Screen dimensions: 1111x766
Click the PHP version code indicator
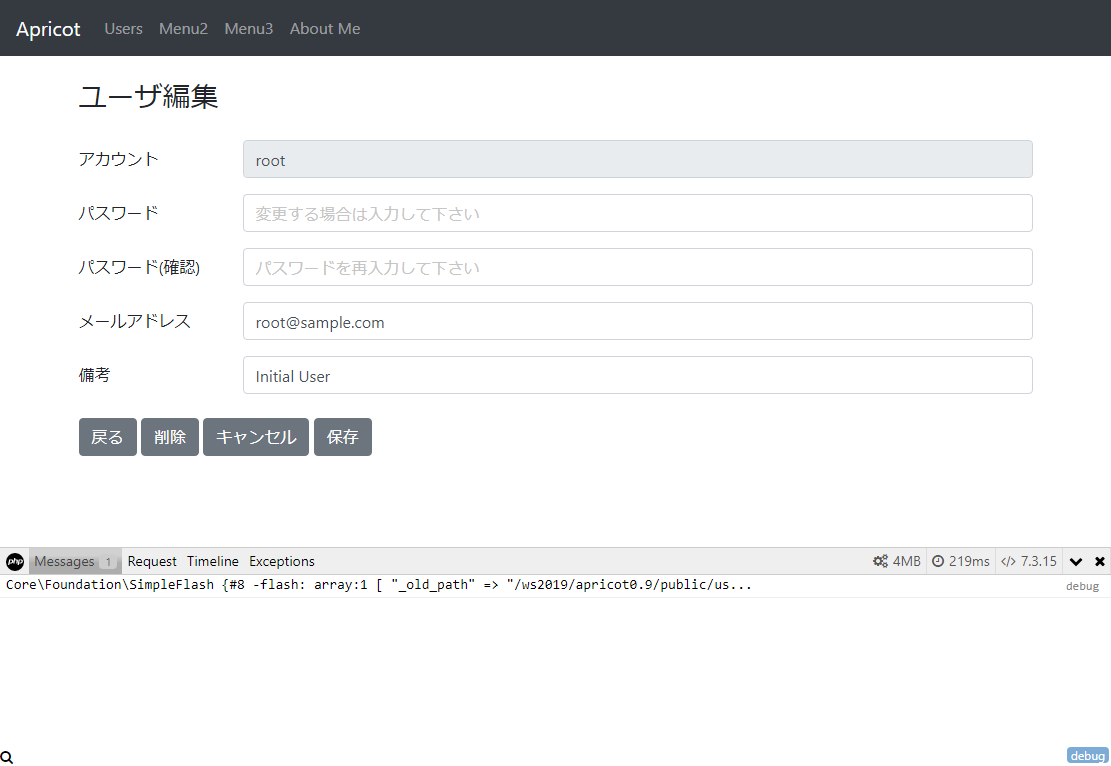click(1028, 561)
